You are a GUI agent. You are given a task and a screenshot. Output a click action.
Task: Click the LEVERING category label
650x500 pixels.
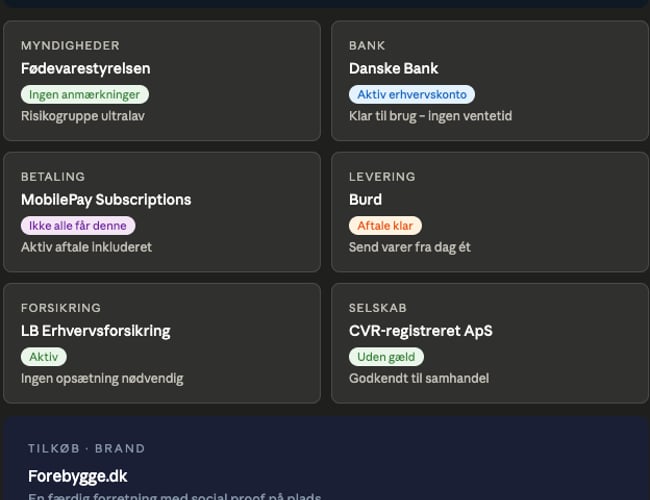pos(382,177)
